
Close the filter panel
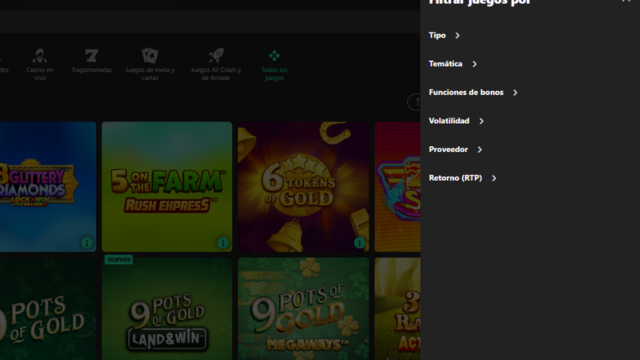point(626,2)
